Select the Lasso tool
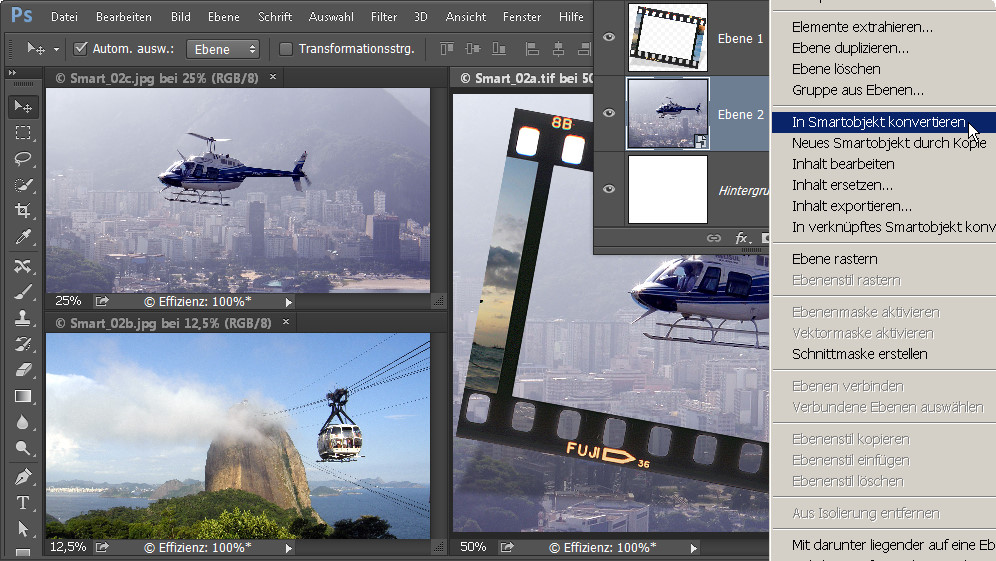 (x=23, y=158)
